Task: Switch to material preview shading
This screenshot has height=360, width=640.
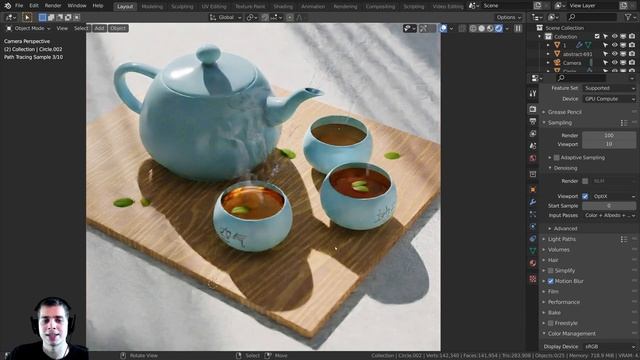Action: click(490, 28)
